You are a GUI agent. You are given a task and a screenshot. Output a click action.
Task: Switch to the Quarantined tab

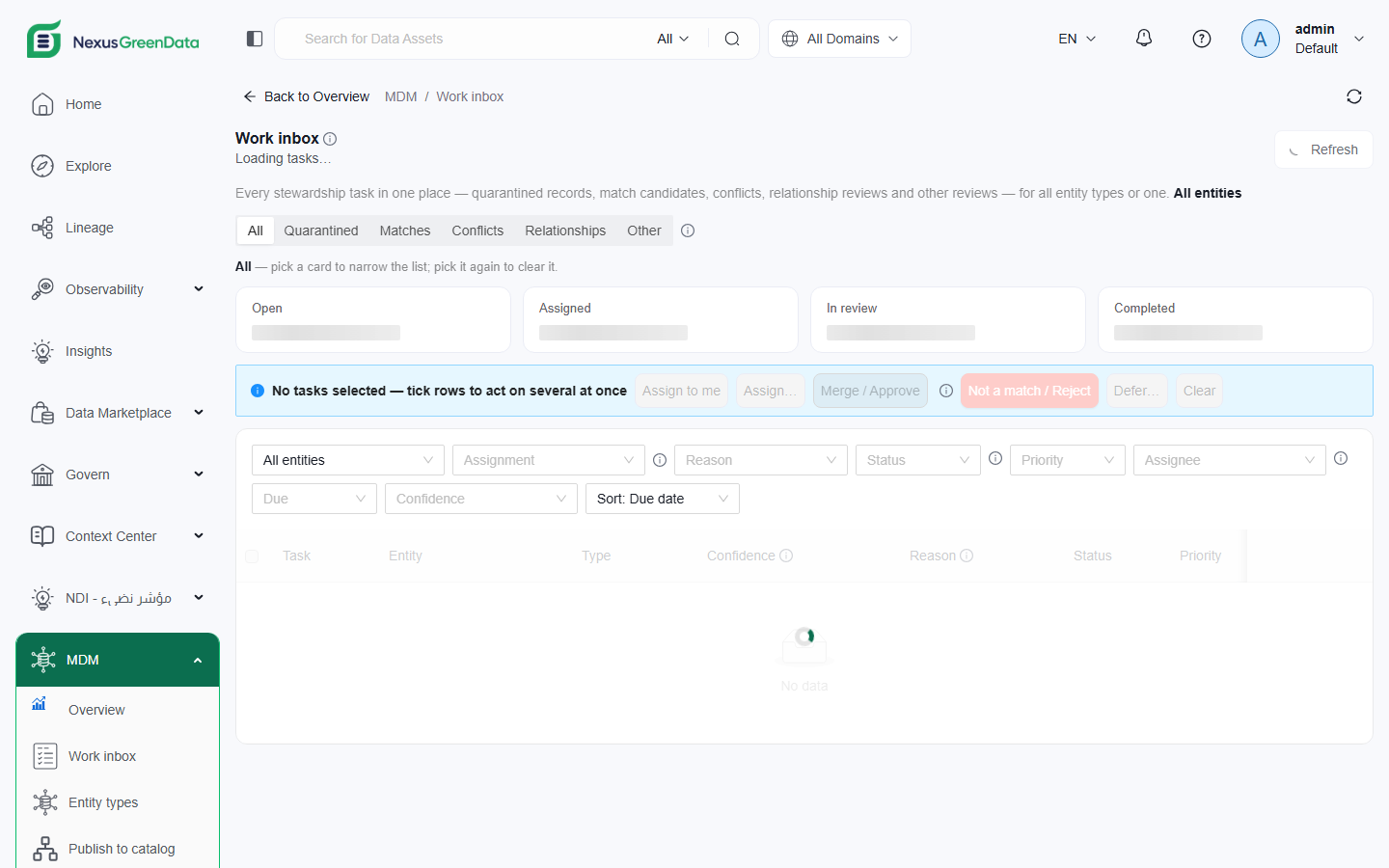point(321,231)
